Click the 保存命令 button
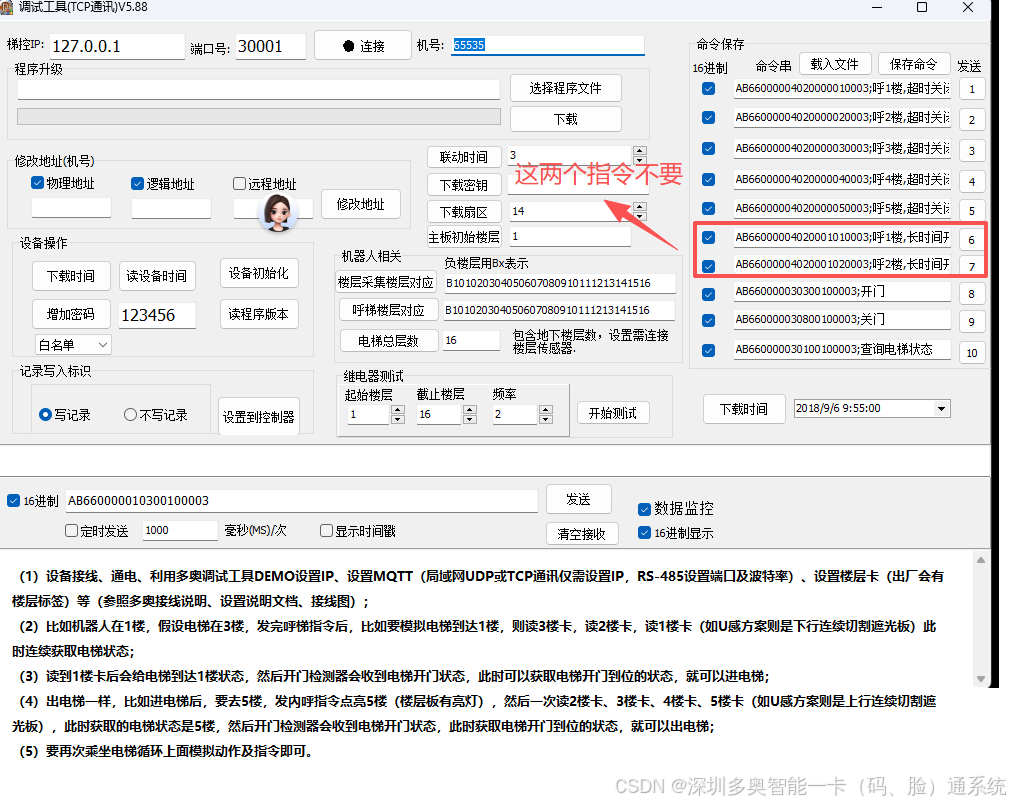This screenshot has height=804, width=1010. (913, 64)
